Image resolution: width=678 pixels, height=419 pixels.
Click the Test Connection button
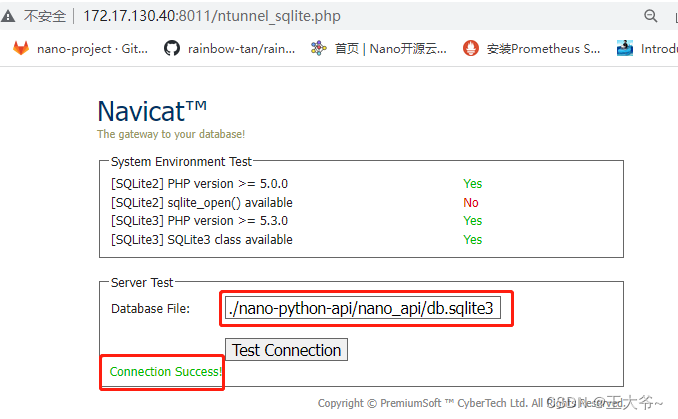286,350
